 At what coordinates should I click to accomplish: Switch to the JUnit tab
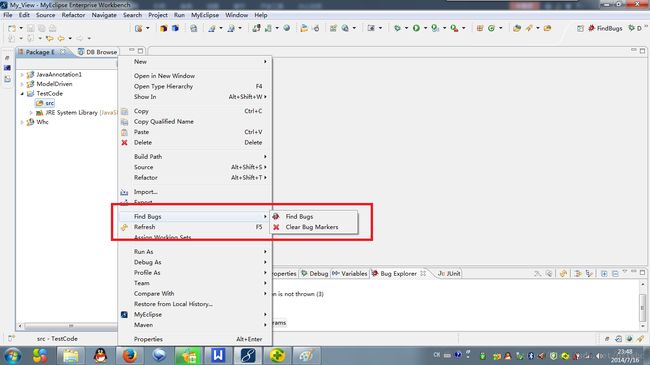[449, 273]
